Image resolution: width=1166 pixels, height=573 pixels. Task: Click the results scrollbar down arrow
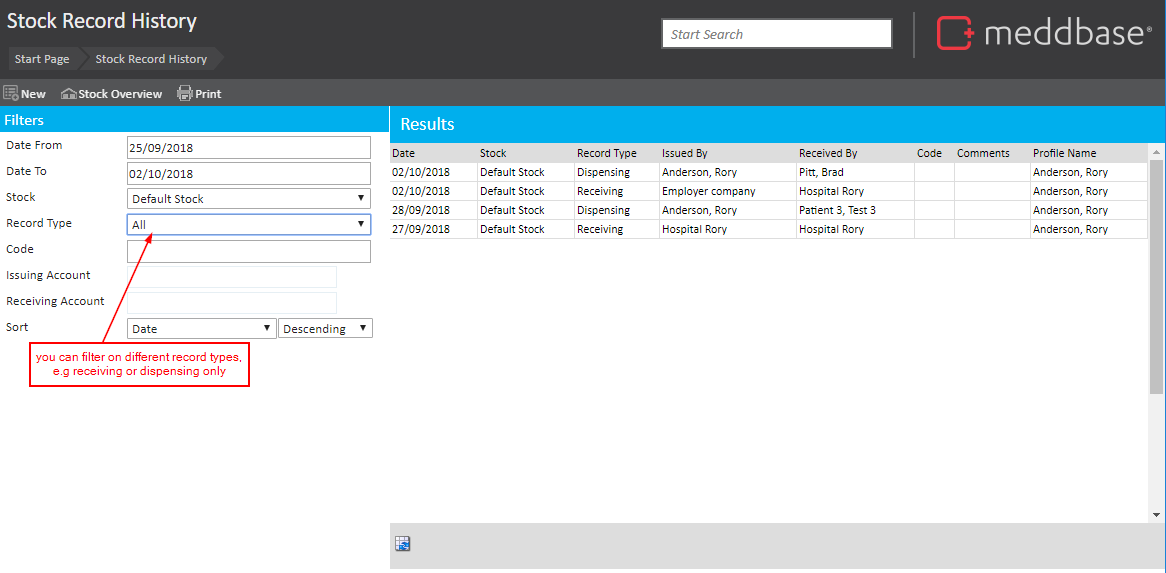click(1156, 514)
